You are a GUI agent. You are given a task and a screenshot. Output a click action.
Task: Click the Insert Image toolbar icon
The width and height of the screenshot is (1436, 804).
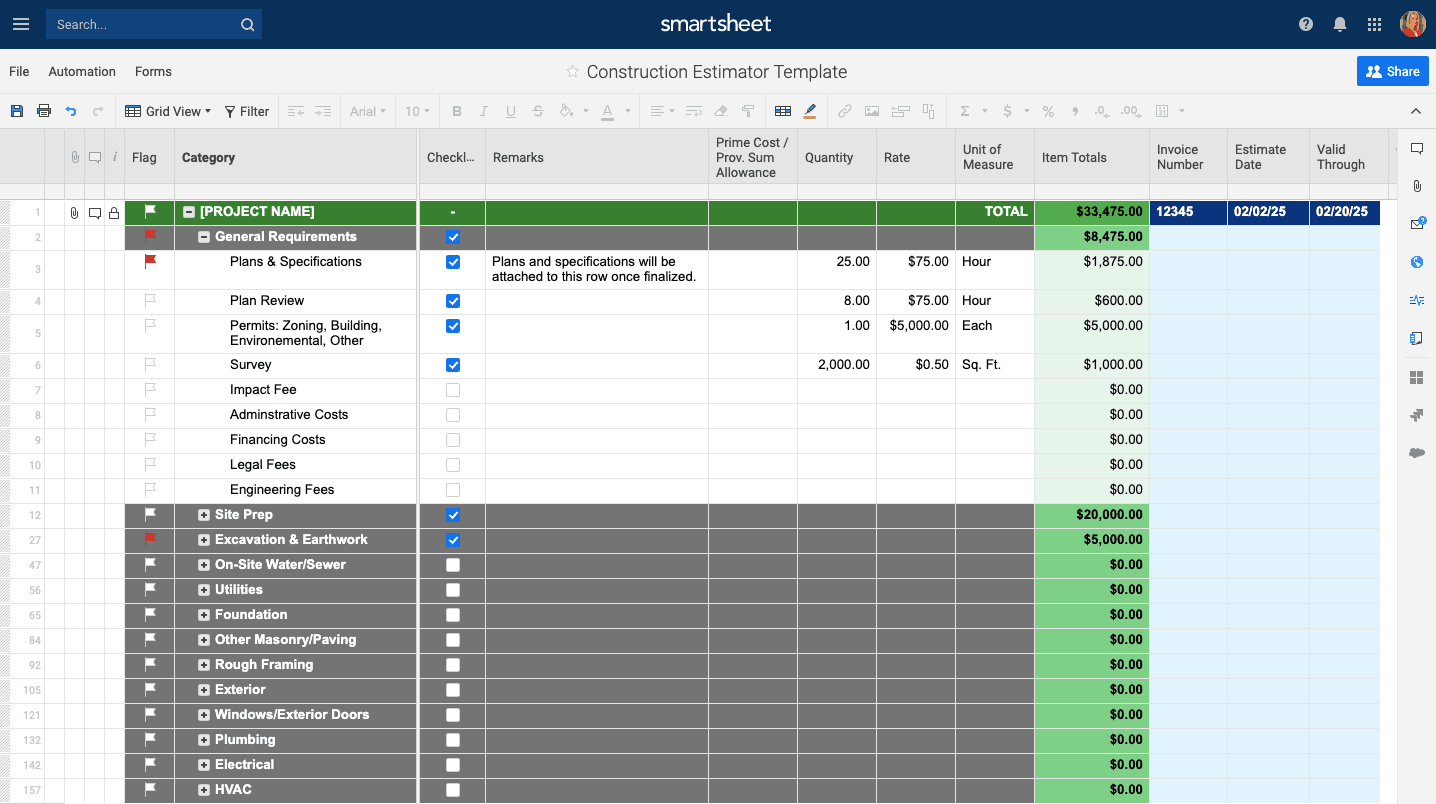[872, 111]
